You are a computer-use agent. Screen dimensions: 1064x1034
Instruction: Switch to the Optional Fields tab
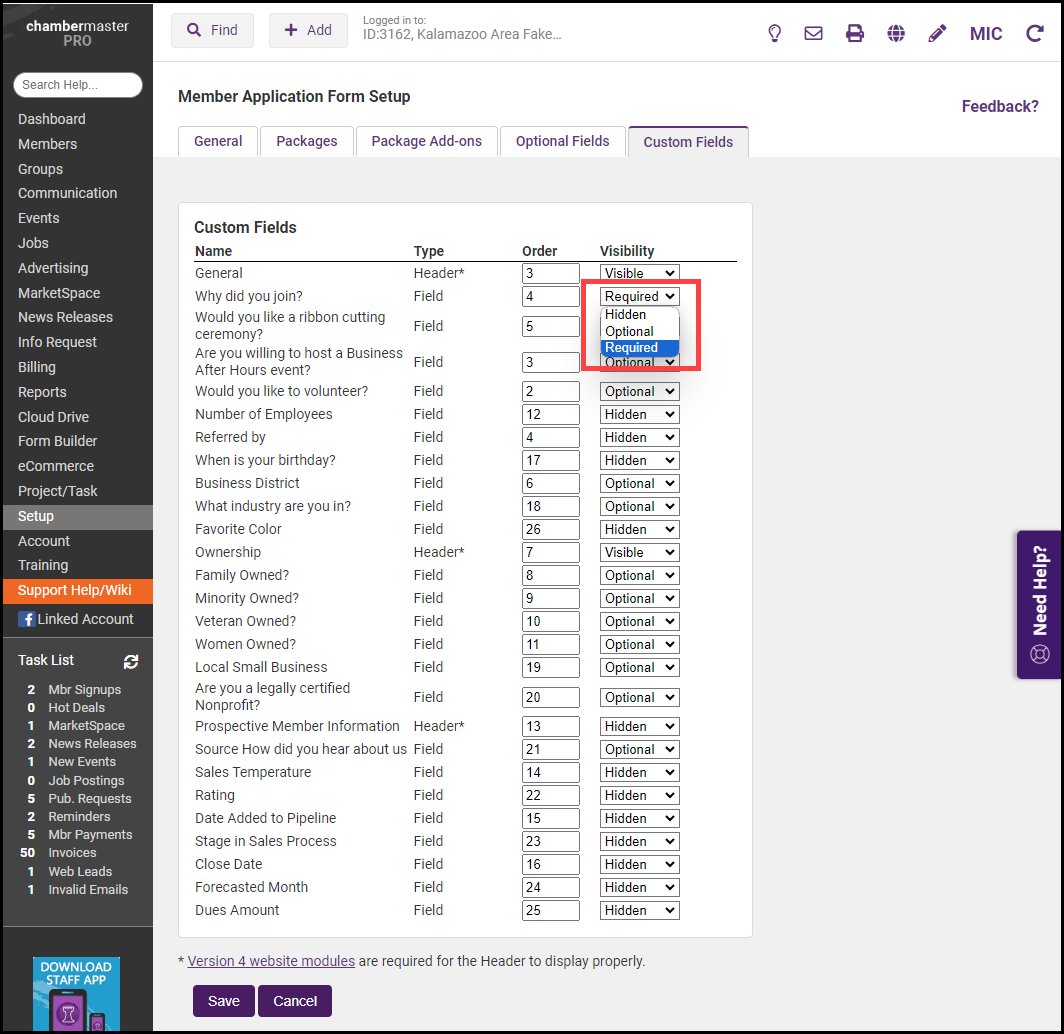coord(562,141)
